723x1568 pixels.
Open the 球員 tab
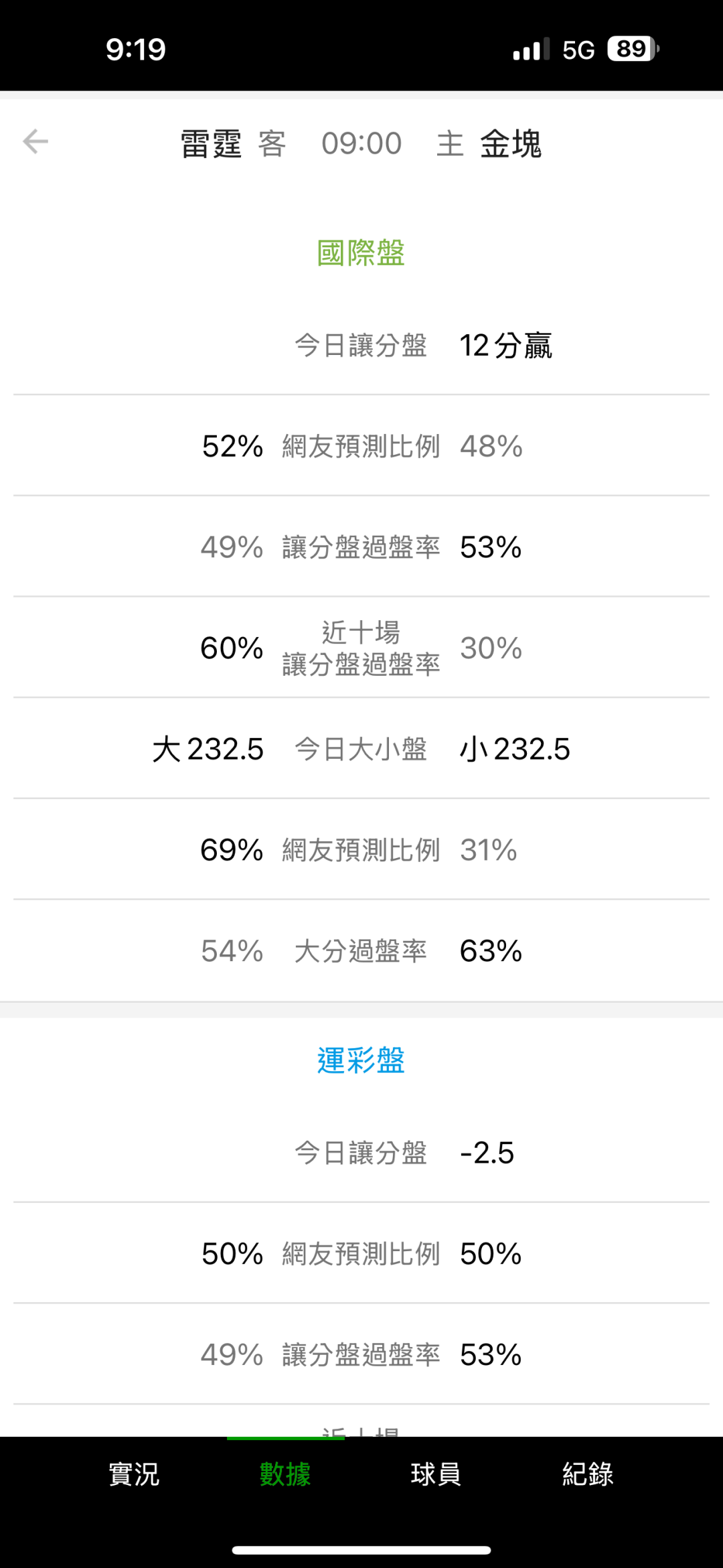(436, 1474)
